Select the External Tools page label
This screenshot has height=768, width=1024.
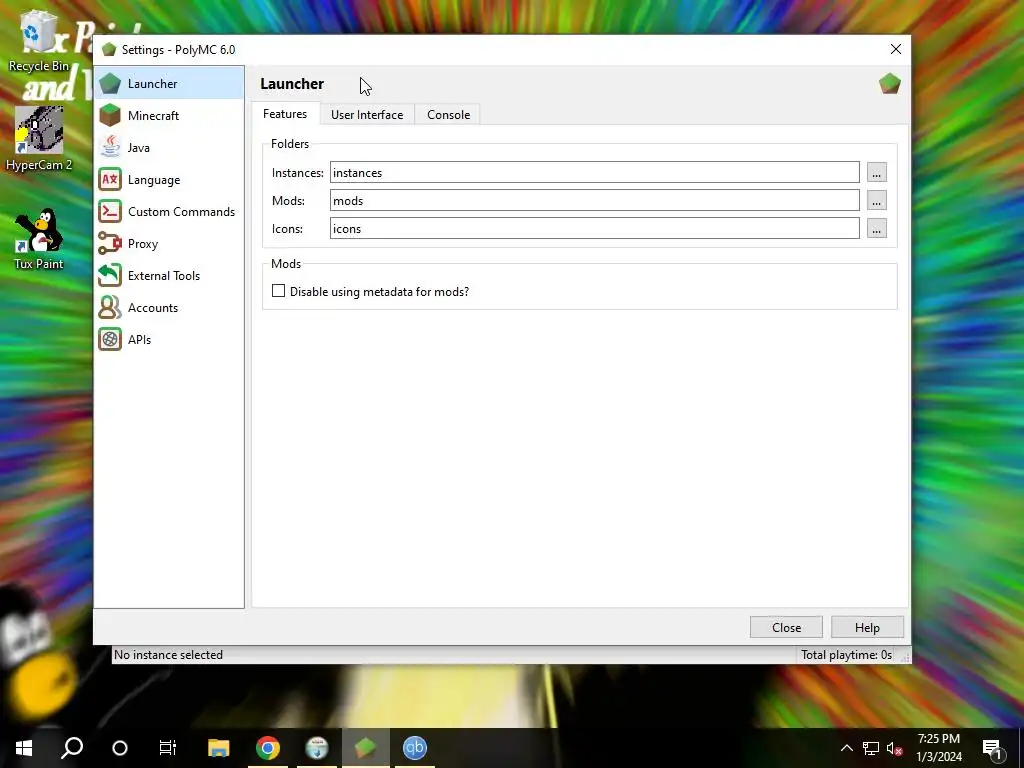point(164,276)
